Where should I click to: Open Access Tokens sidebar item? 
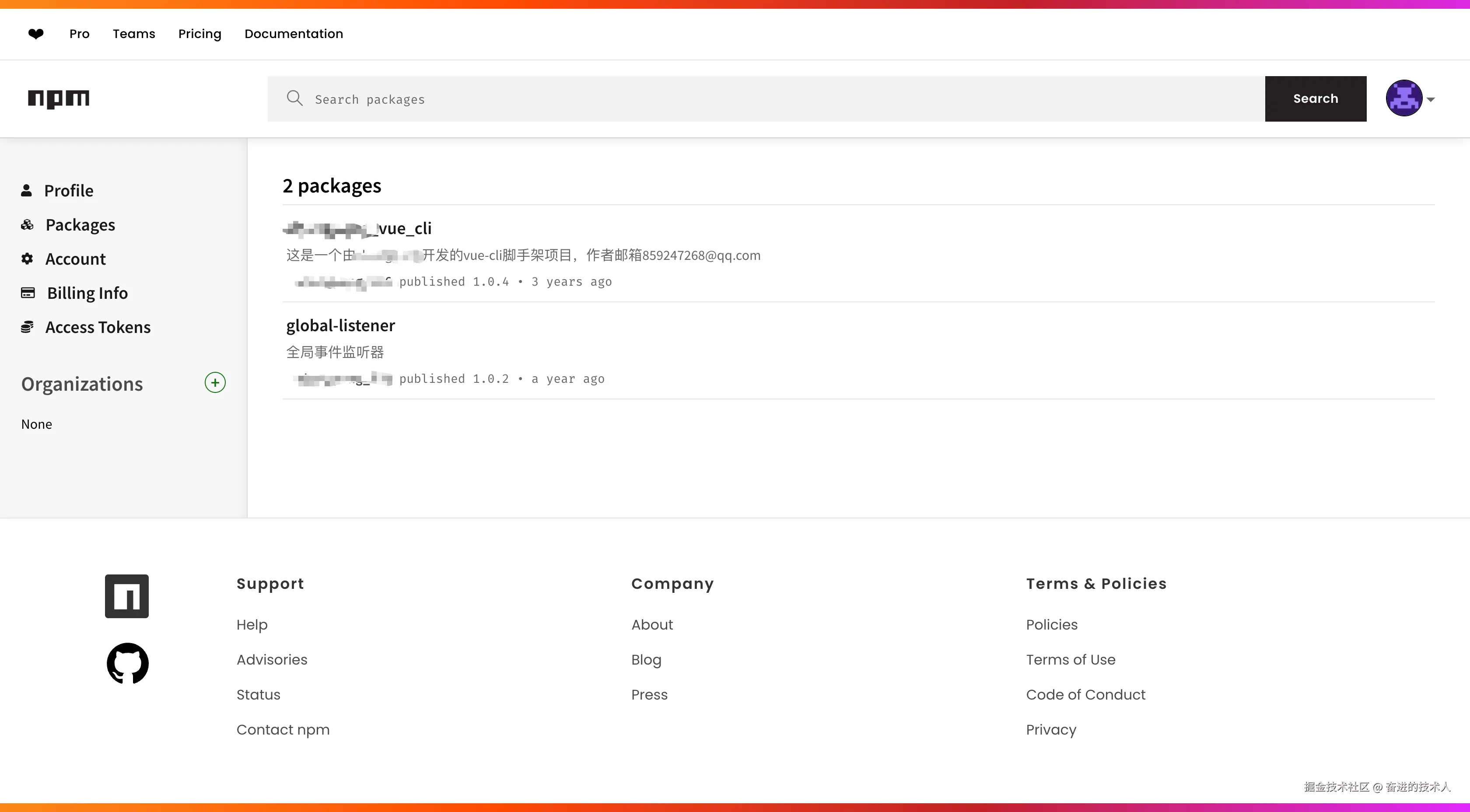pyautogui.click(x=98, y=327)
